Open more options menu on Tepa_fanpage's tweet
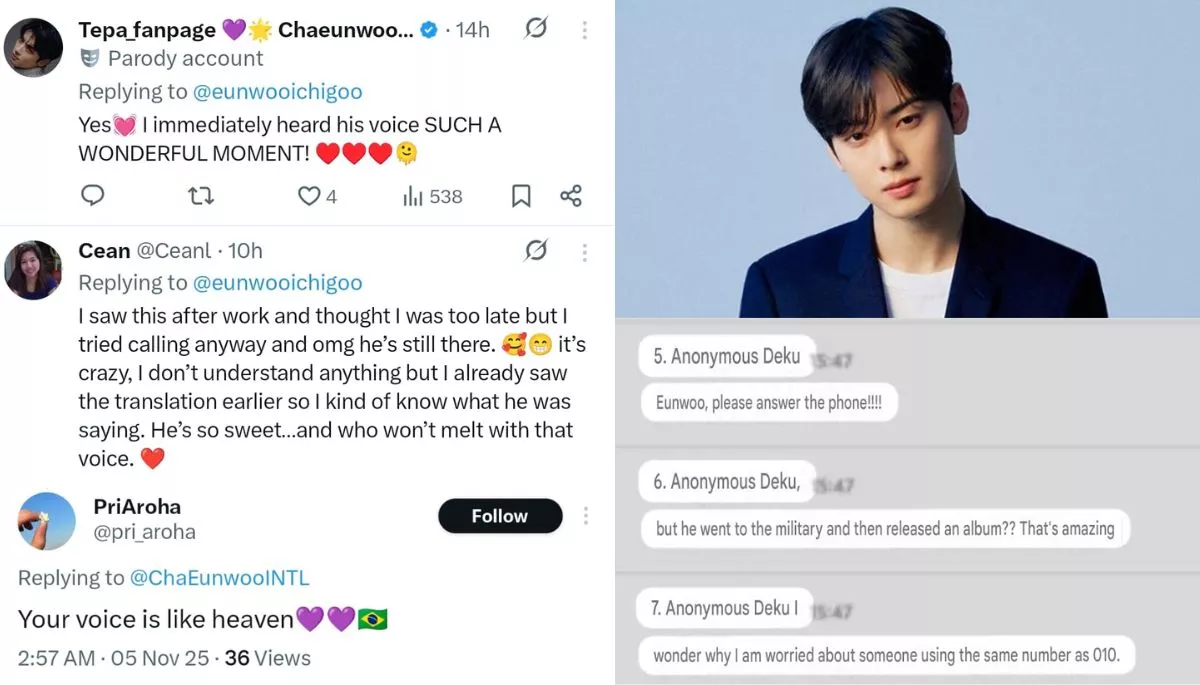1200x685 pixels. pos(585,30)
